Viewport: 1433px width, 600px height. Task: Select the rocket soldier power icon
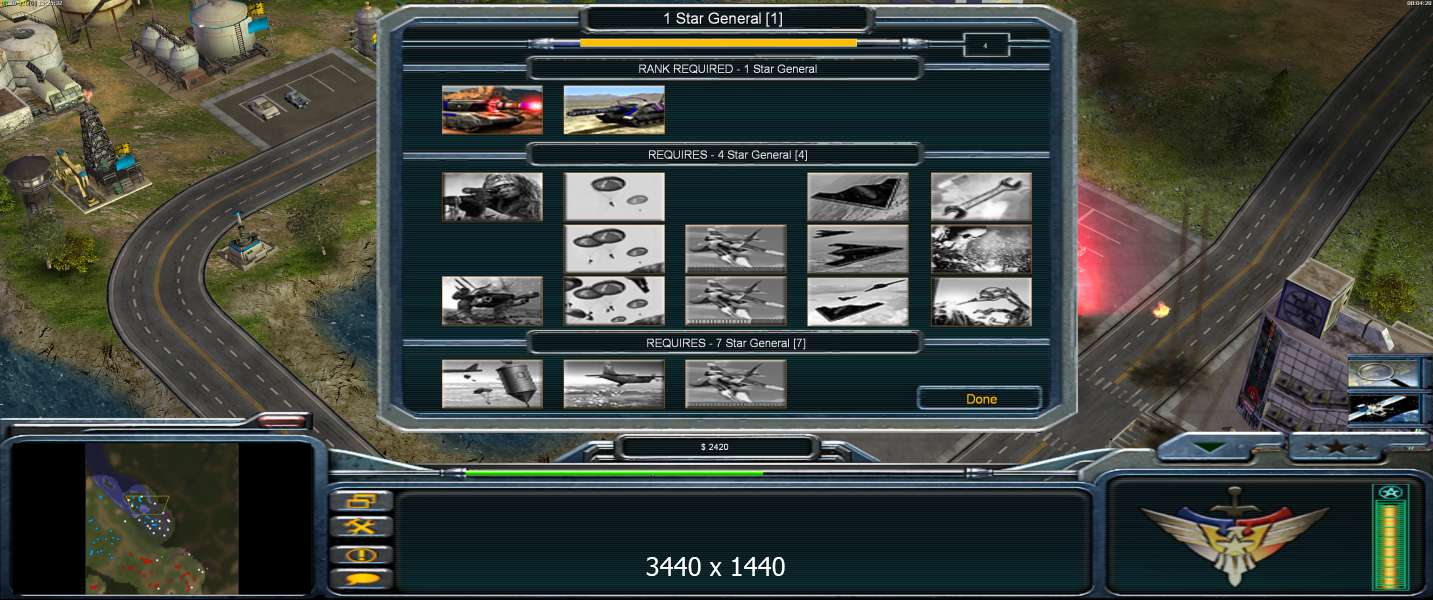493,301
